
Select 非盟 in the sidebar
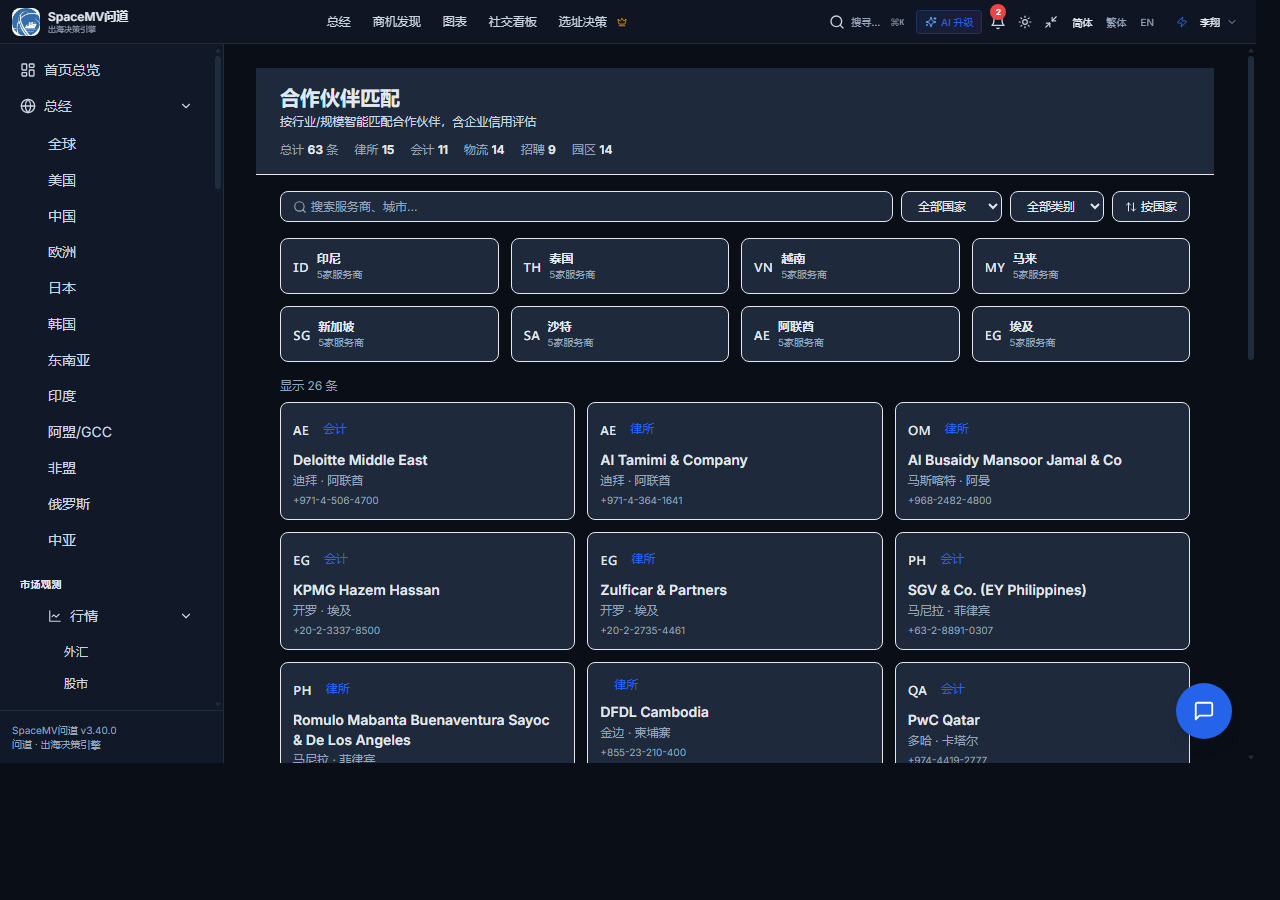point(62,468)
